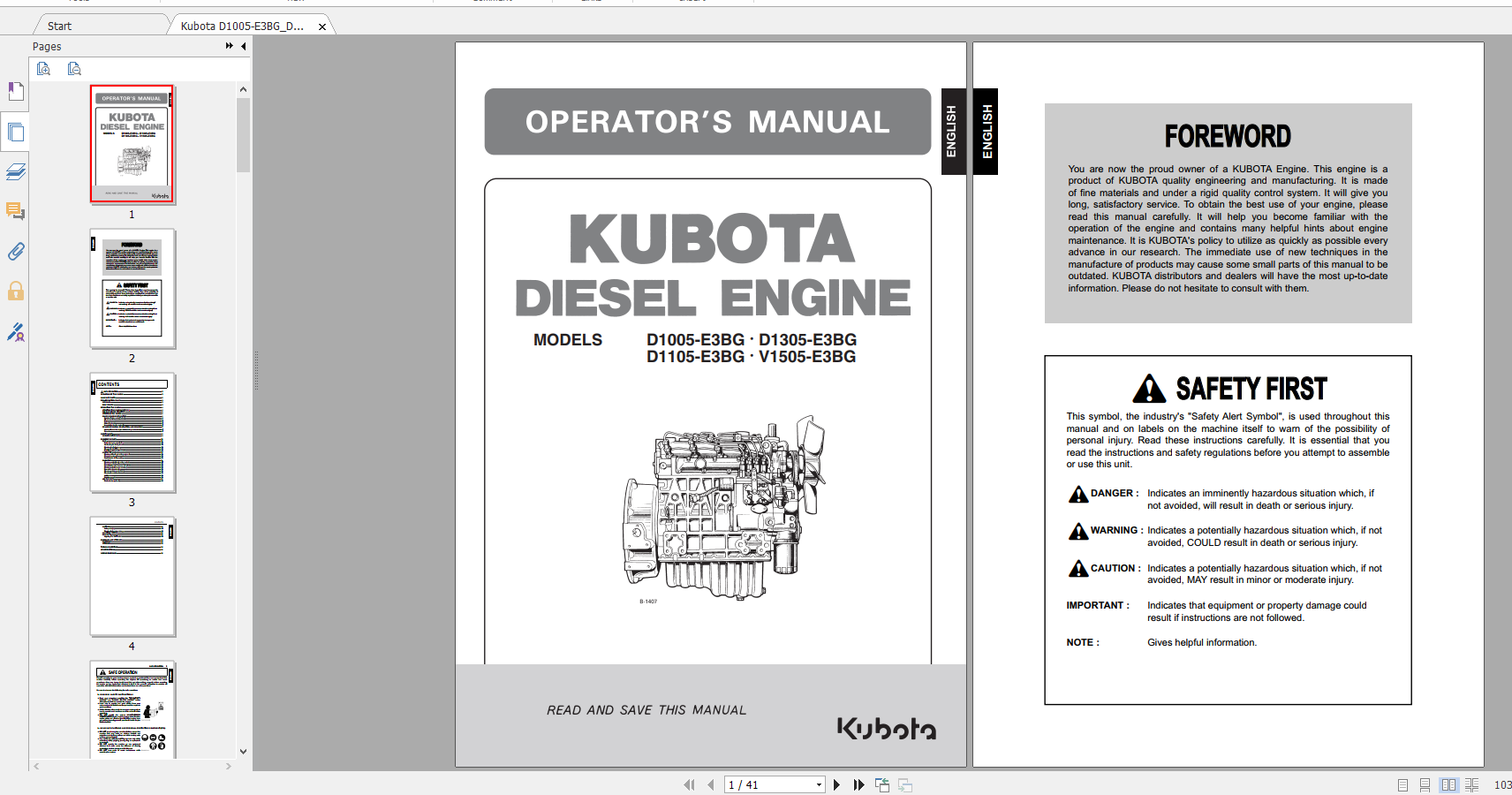Reduce the page thumbnails

75,68
